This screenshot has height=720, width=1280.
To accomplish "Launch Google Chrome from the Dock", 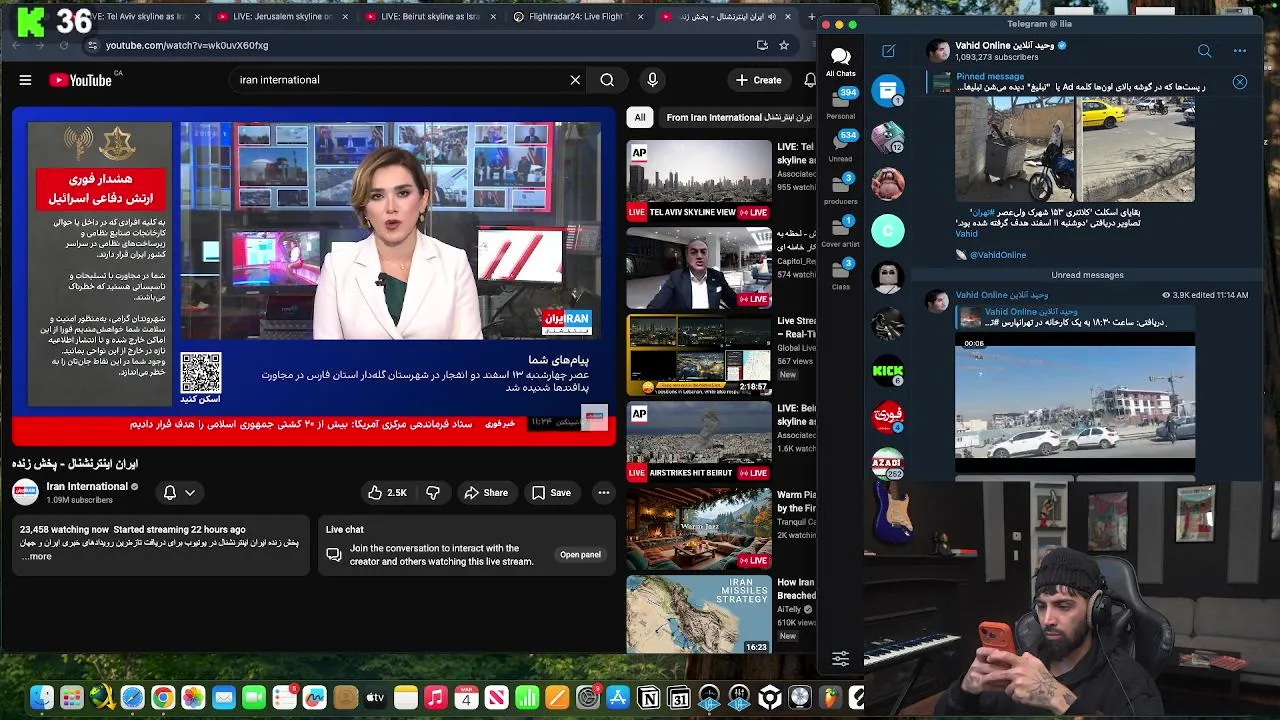I will pos(162,698).
